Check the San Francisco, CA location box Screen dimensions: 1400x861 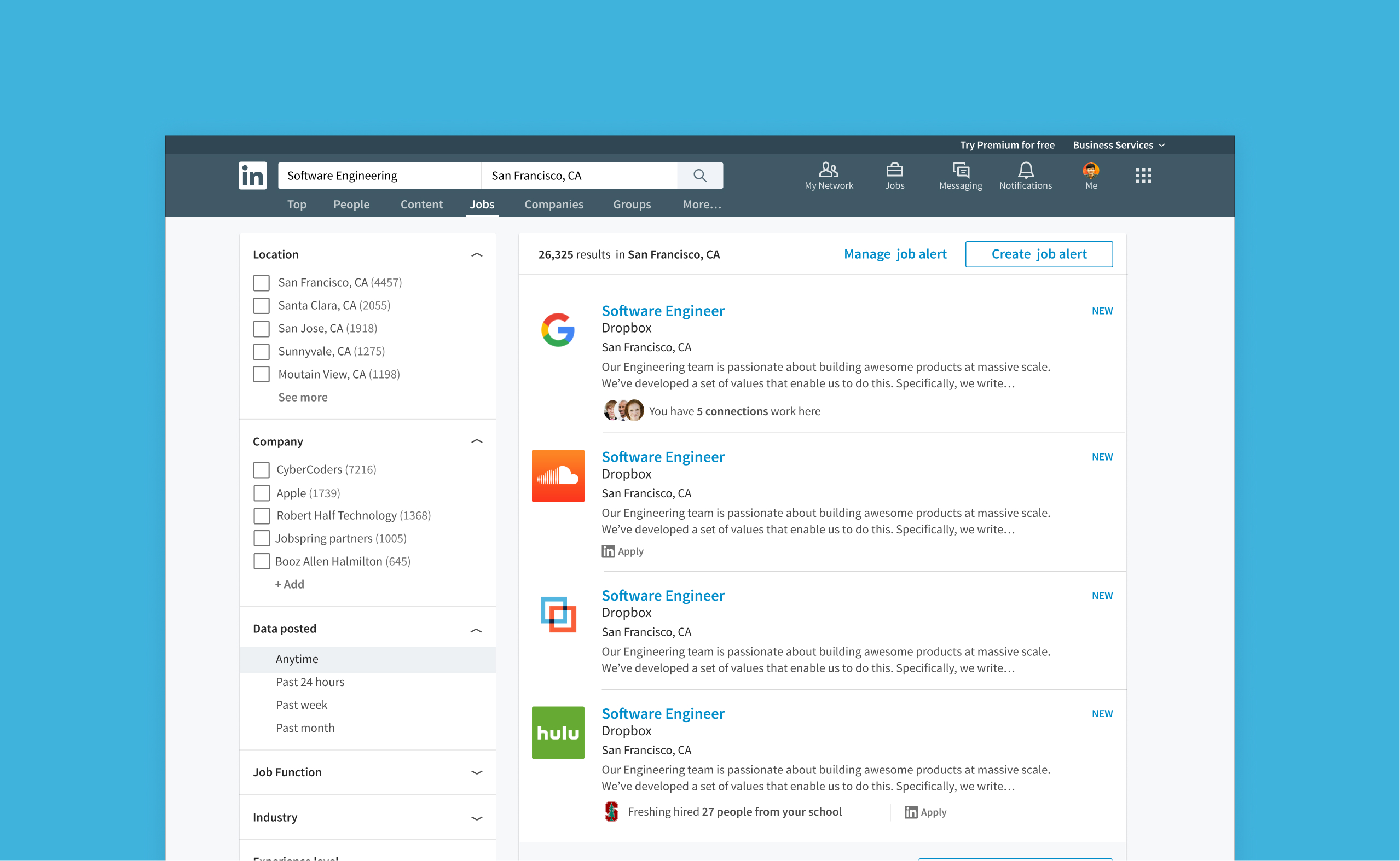[x=262, y=283]
